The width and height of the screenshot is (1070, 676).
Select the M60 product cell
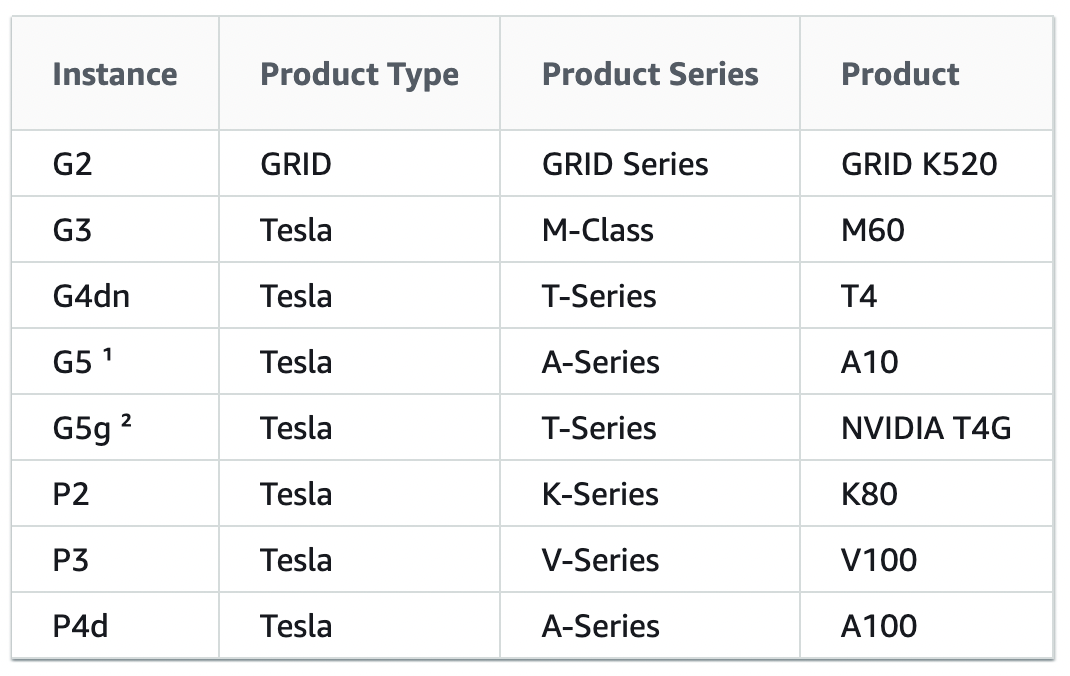click(x=873, y=230)
